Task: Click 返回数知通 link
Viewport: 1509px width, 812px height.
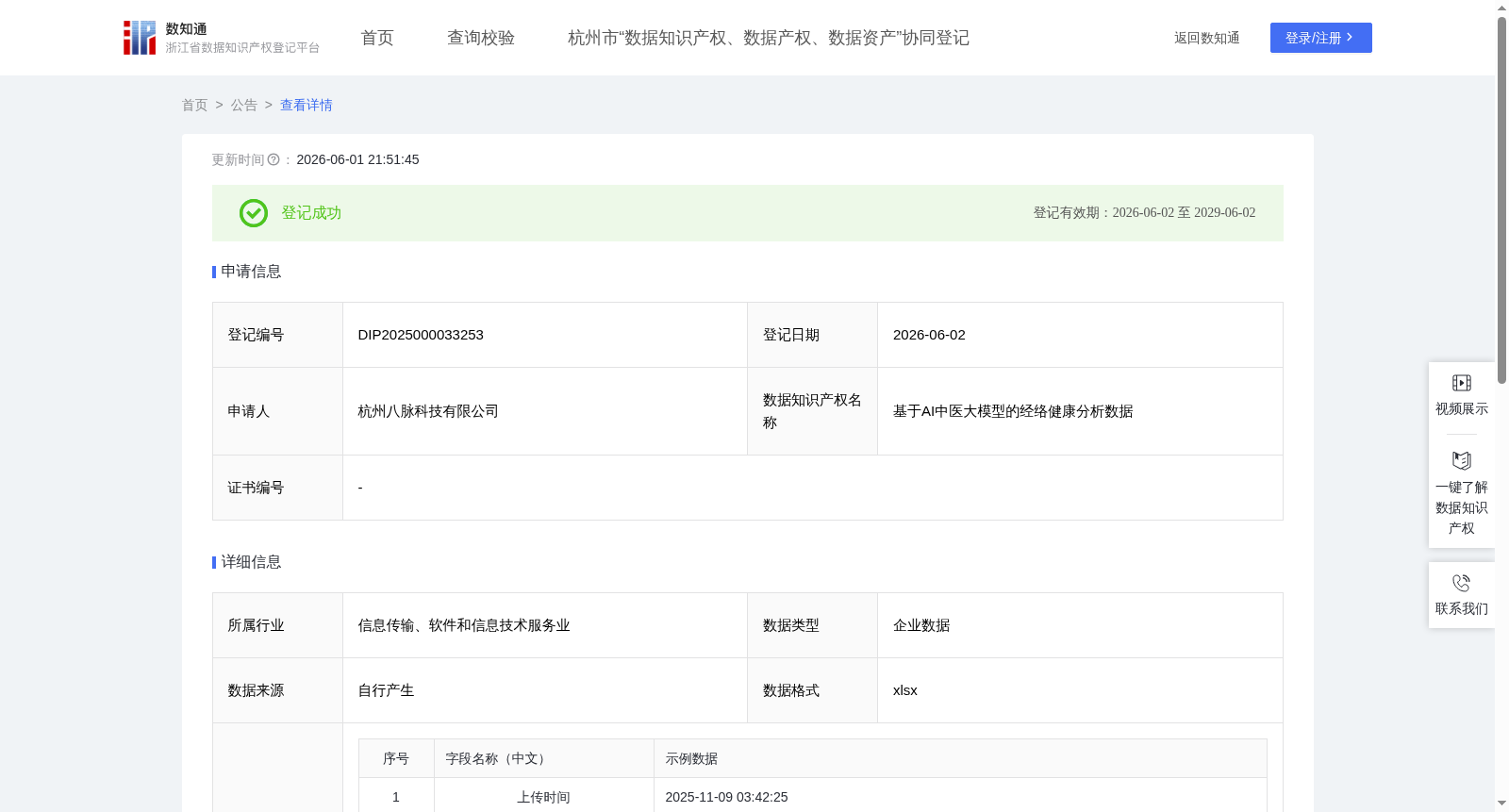Action: click(x=1206, y=38)
